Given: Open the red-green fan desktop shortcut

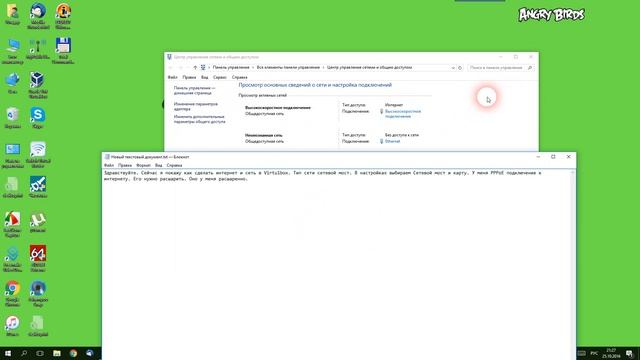Looking at the screenshot, I should pos(12,224).
